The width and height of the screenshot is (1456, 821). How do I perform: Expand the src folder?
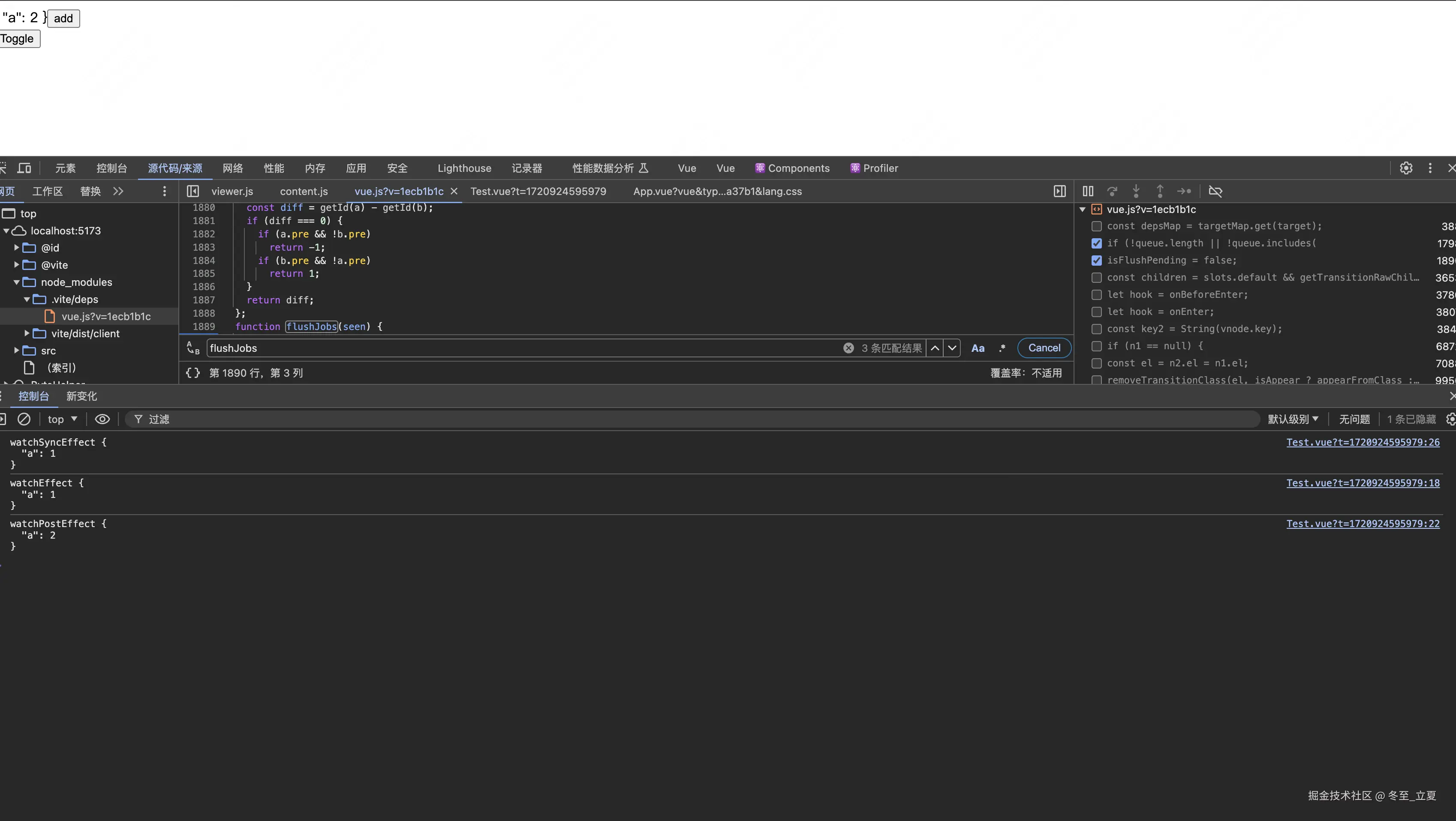[x=16, y=351]
